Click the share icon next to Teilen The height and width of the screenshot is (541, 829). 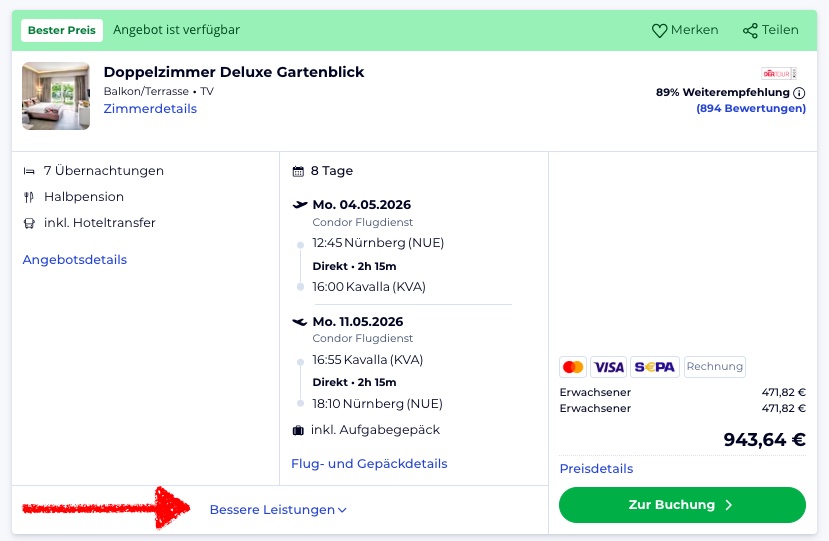point(750,30)
